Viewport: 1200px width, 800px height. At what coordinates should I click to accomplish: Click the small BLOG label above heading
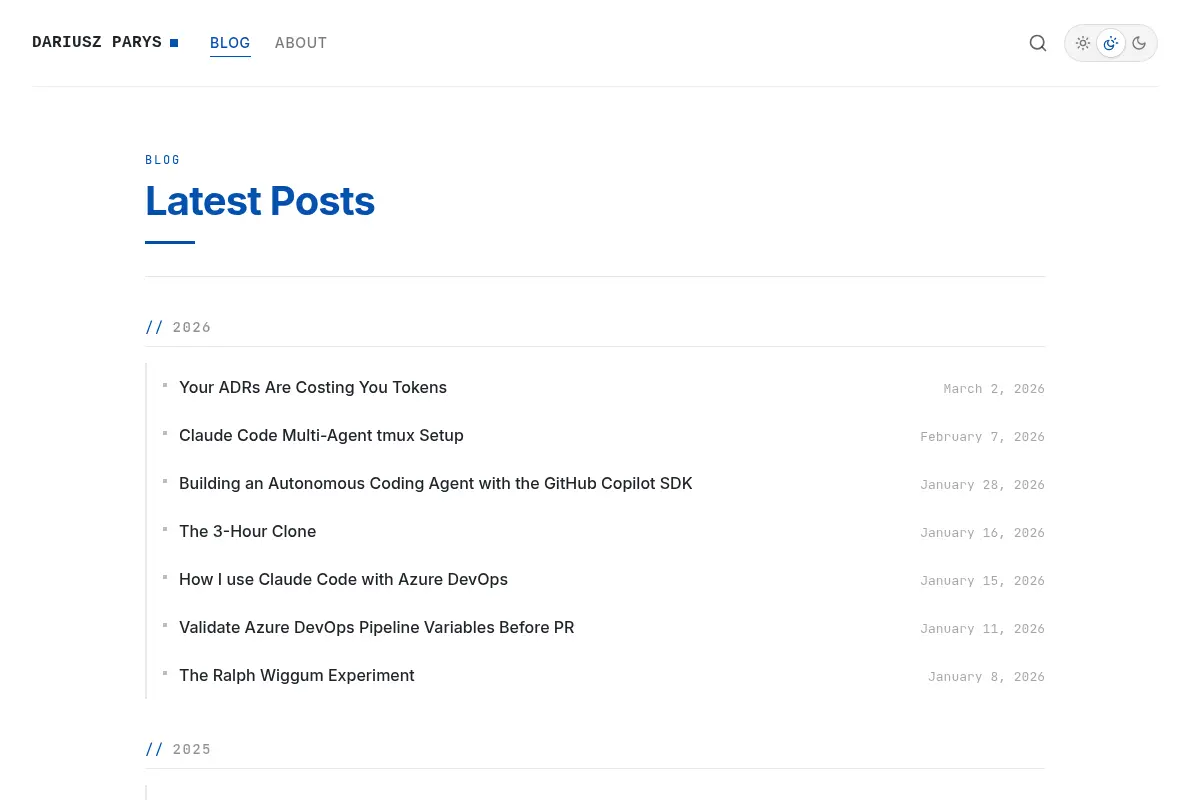point(163,160)
